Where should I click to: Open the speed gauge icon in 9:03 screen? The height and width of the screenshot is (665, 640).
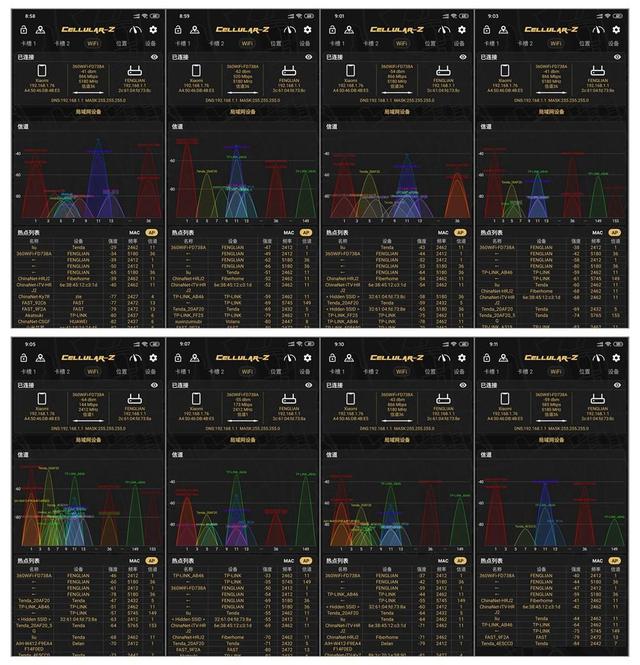[x=598, y=30]
